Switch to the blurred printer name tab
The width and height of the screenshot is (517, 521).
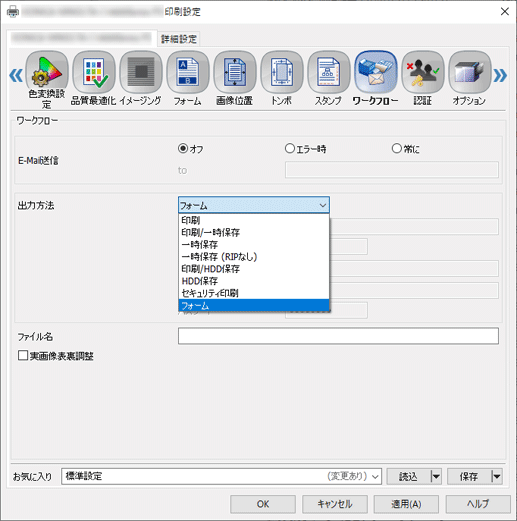(82, 38)
